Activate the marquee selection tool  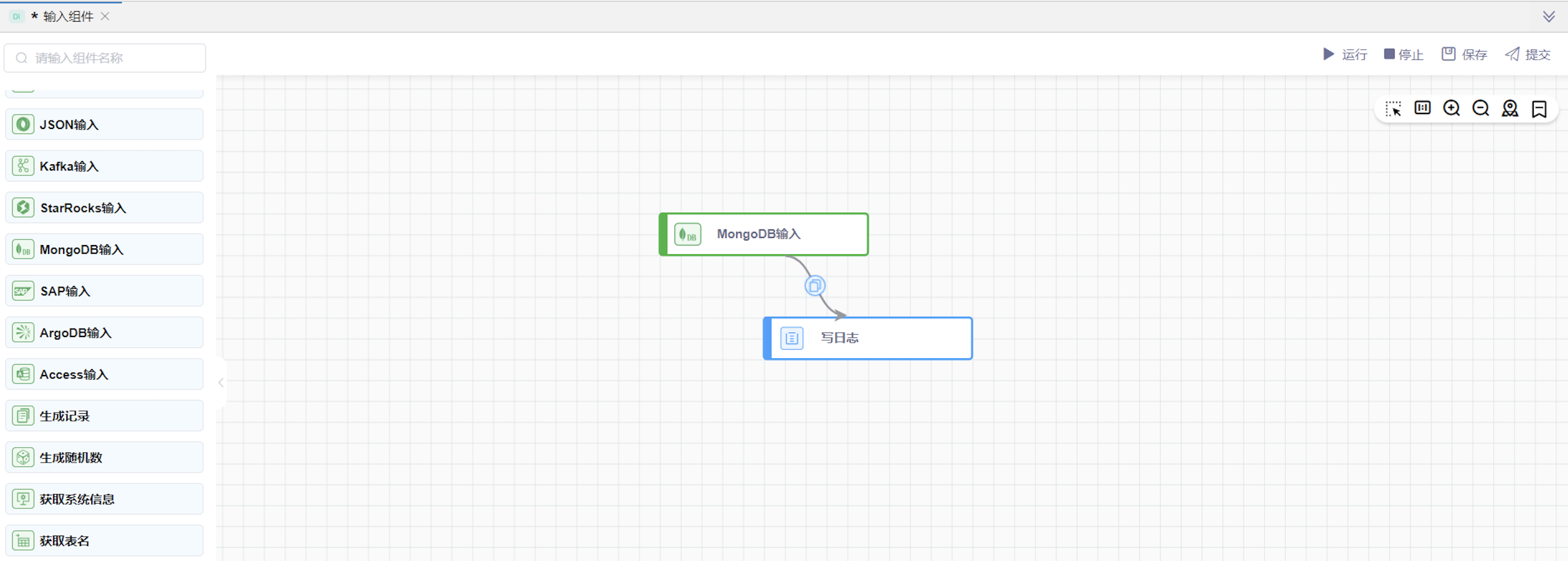click(x=1392, y=109)
